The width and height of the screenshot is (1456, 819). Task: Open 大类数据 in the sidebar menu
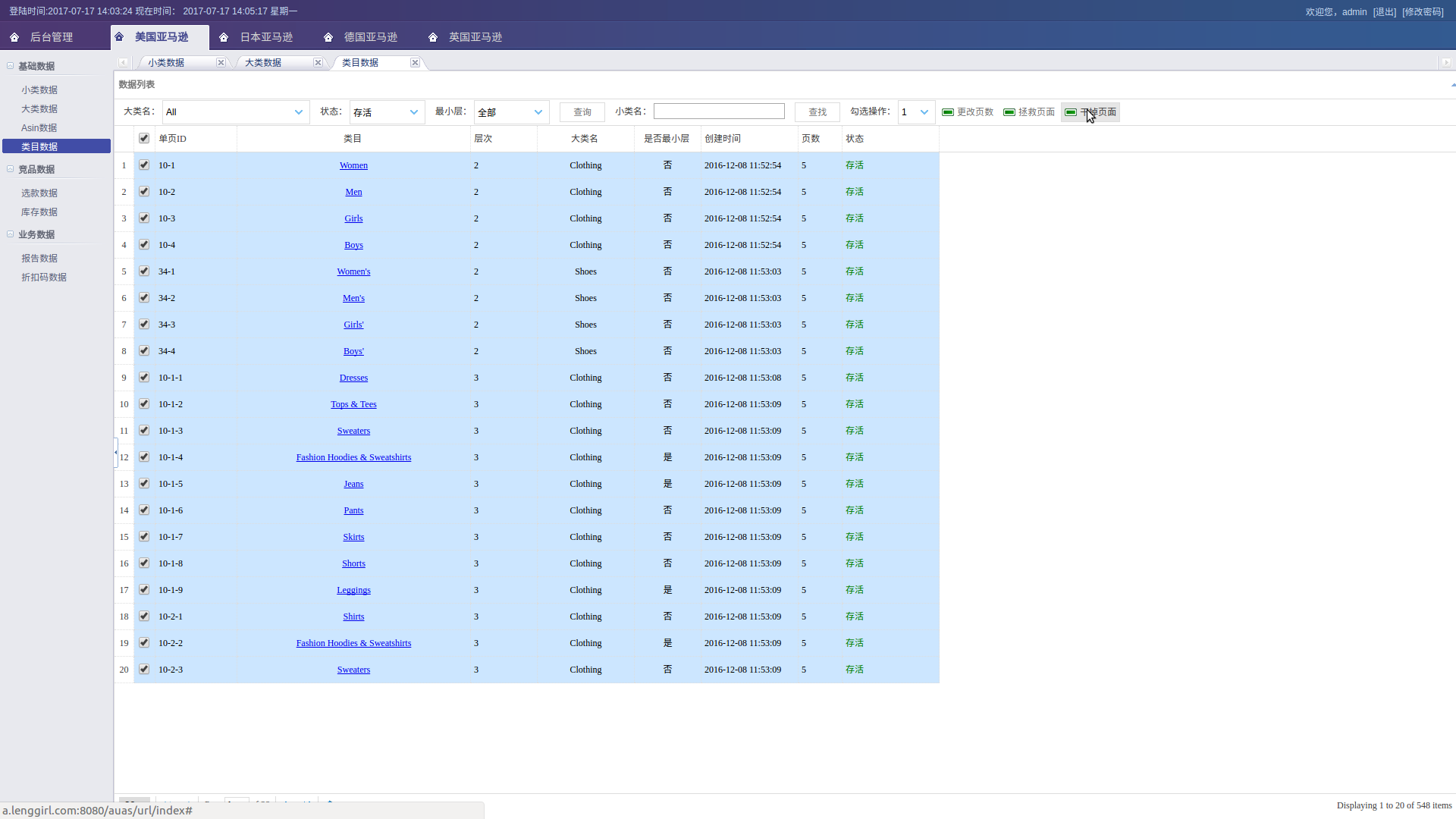pos(39,109)
